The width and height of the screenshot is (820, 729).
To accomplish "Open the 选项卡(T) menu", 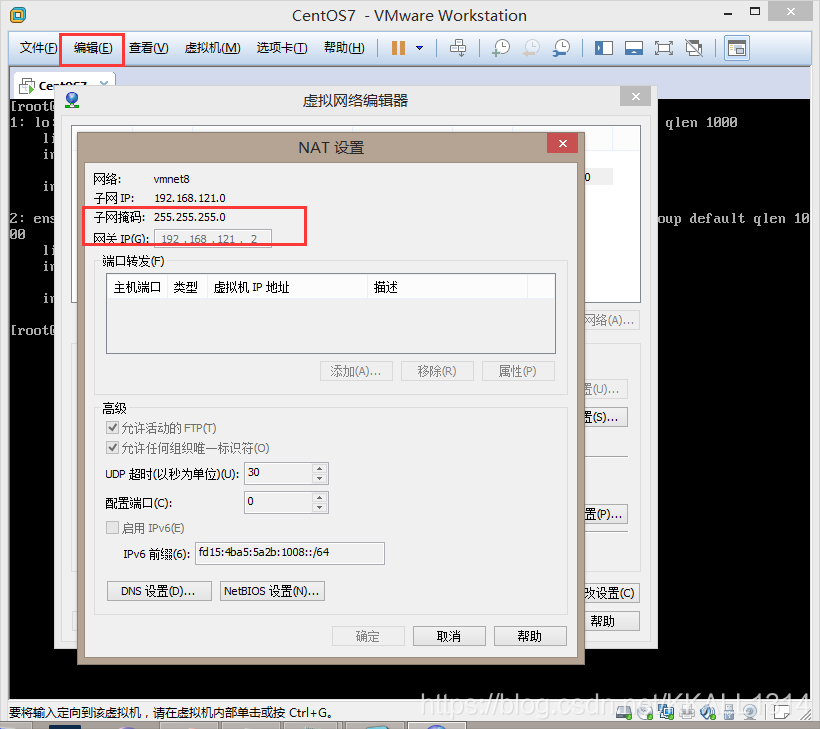I will click(x=281, y=48).
